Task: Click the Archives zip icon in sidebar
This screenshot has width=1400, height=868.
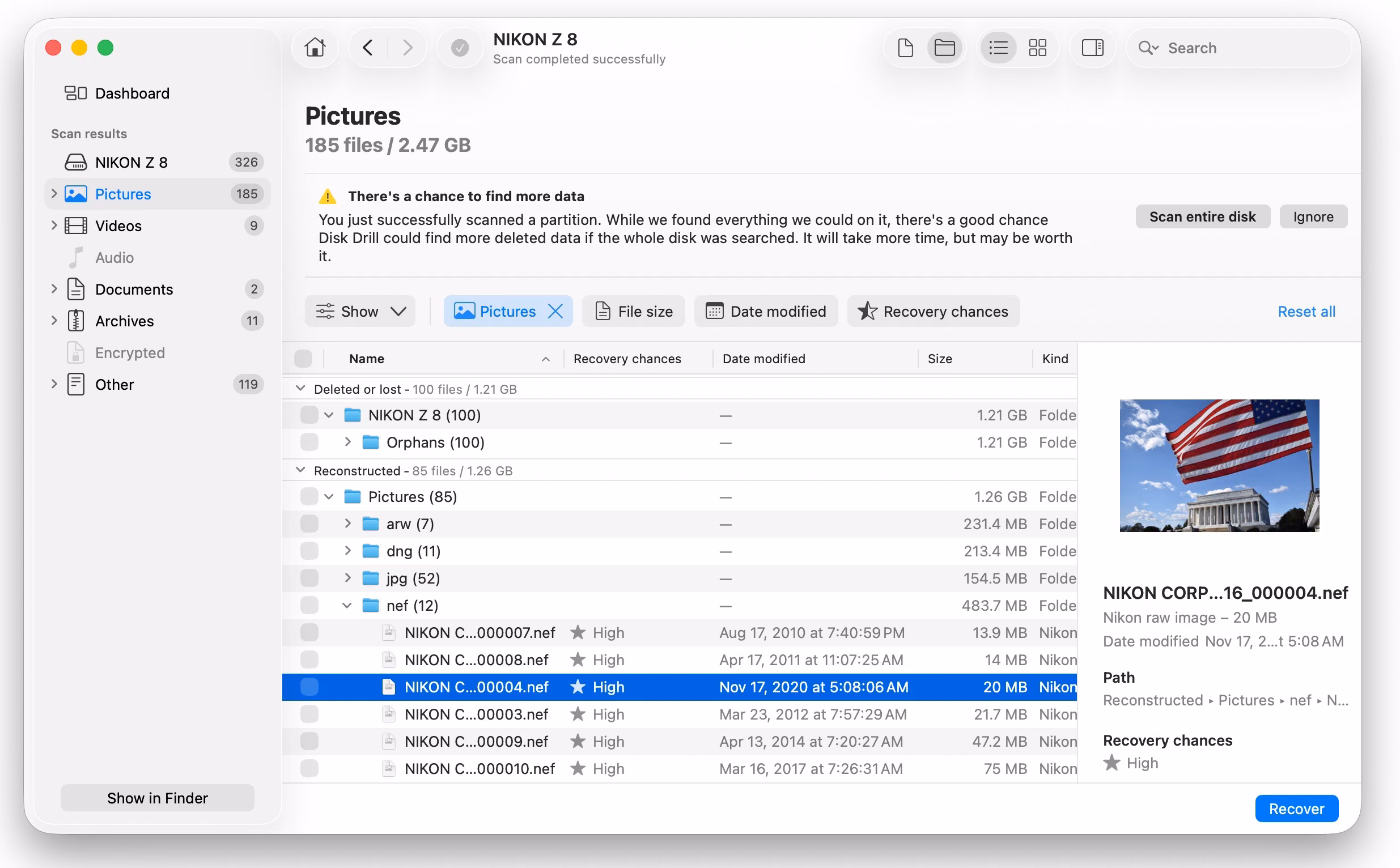Action: coord(76,321)
